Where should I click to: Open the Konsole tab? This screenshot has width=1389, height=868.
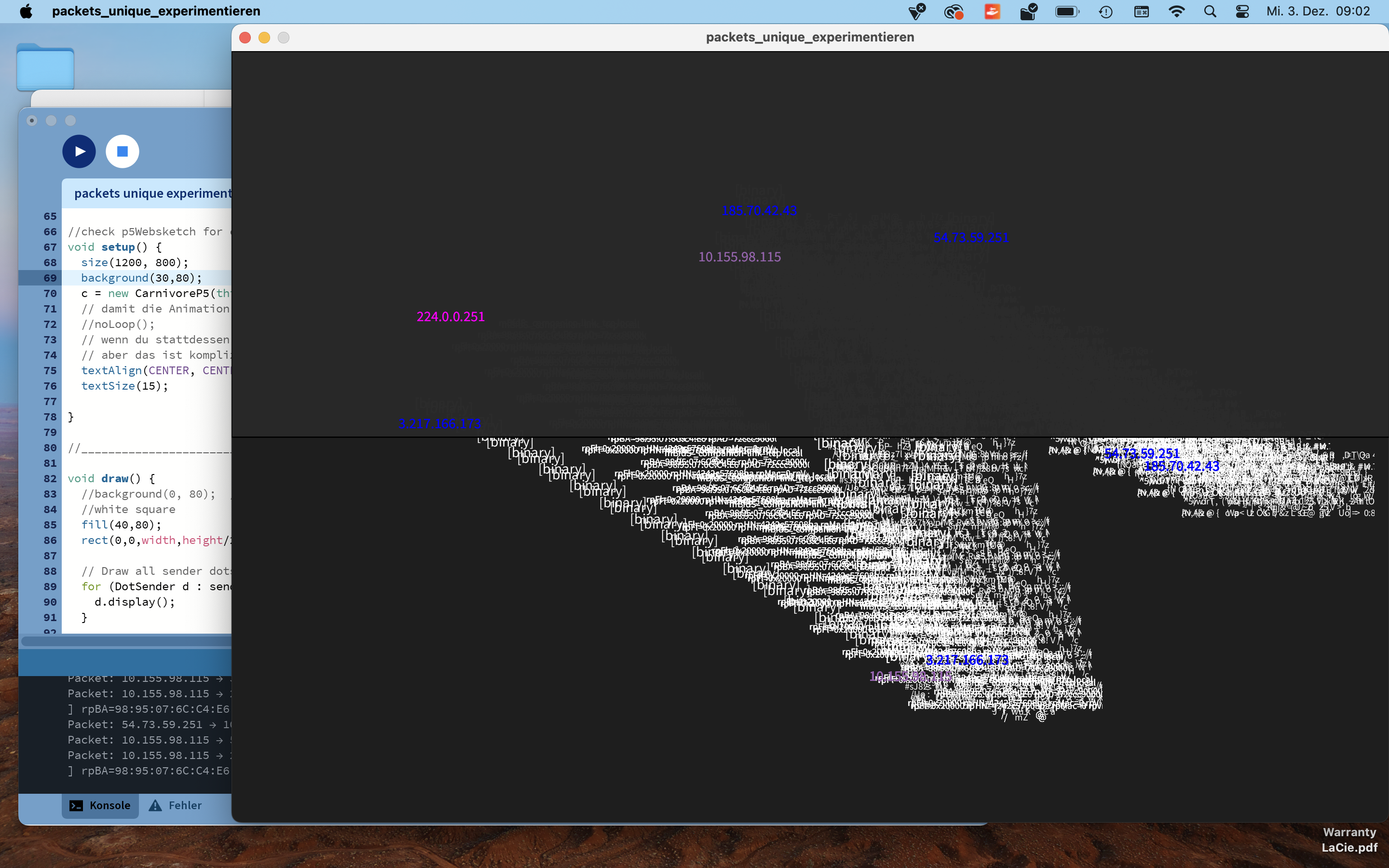click(100, 805)
